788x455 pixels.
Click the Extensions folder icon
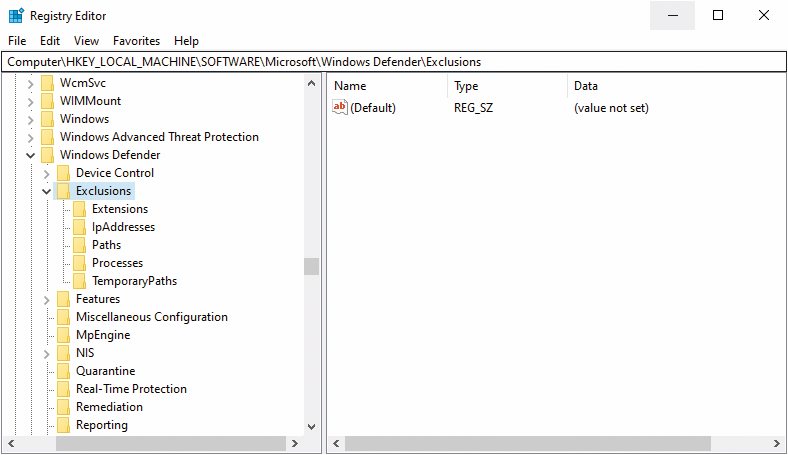tap(79, 209)
